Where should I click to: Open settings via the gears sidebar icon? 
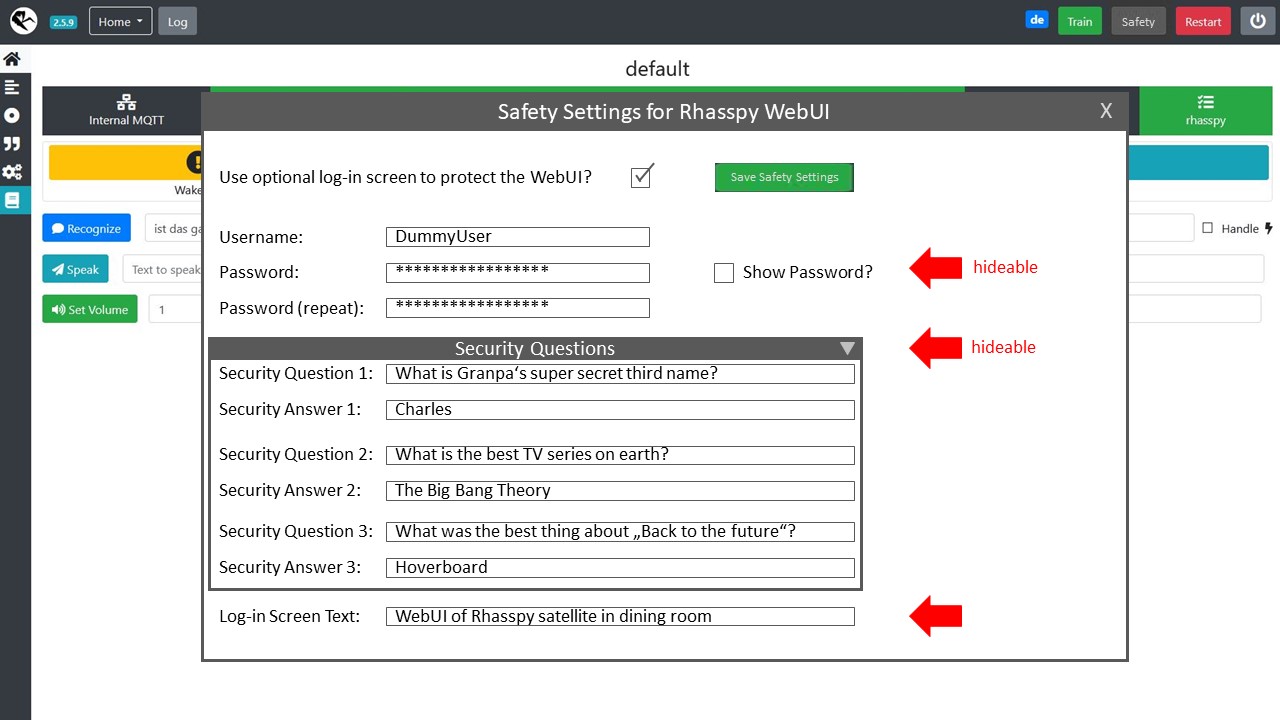(x=11, y=172)
